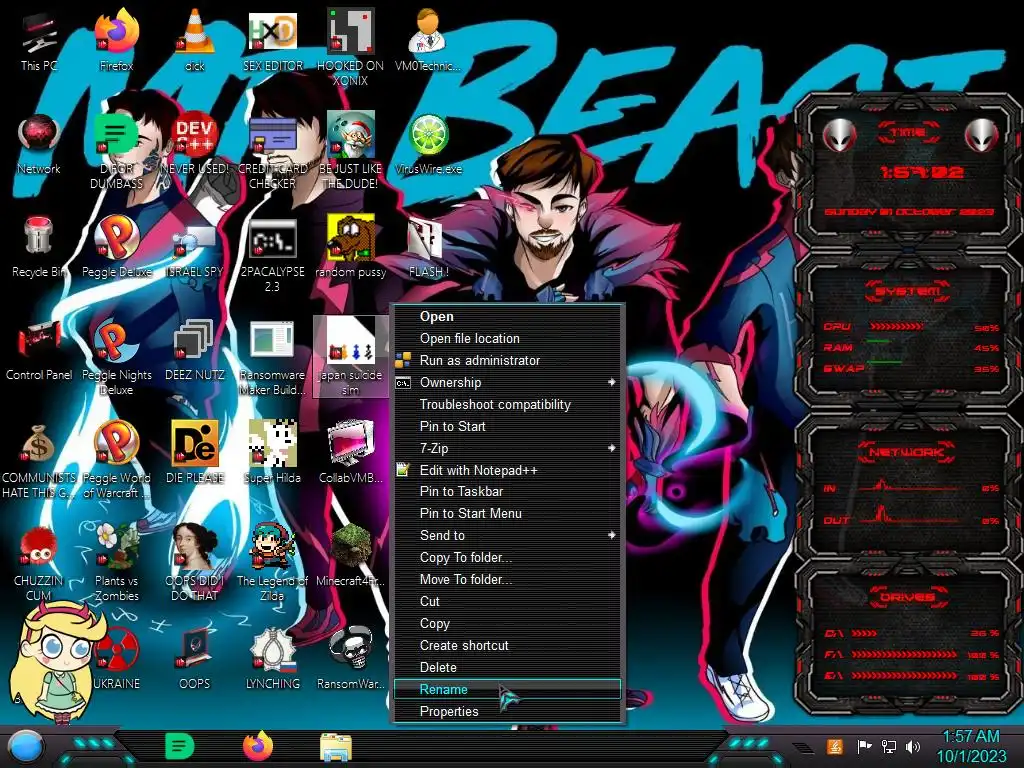Choose Copy To folder...
Screen dimensions: 1024x768
point(507,557)
